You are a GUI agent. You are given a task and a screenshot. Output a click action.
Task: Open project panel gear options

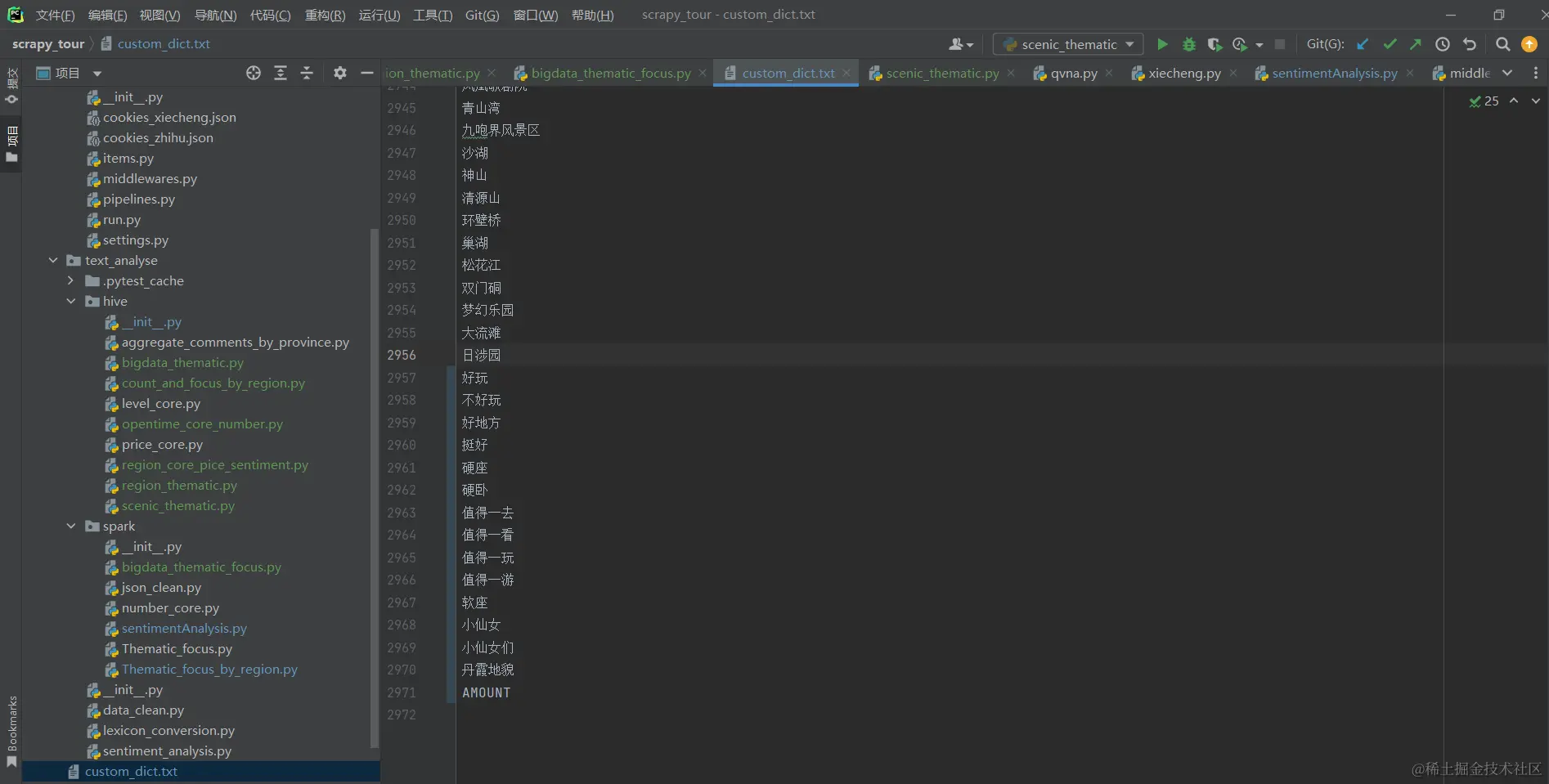pyautogui.click(x=340, y=73)
